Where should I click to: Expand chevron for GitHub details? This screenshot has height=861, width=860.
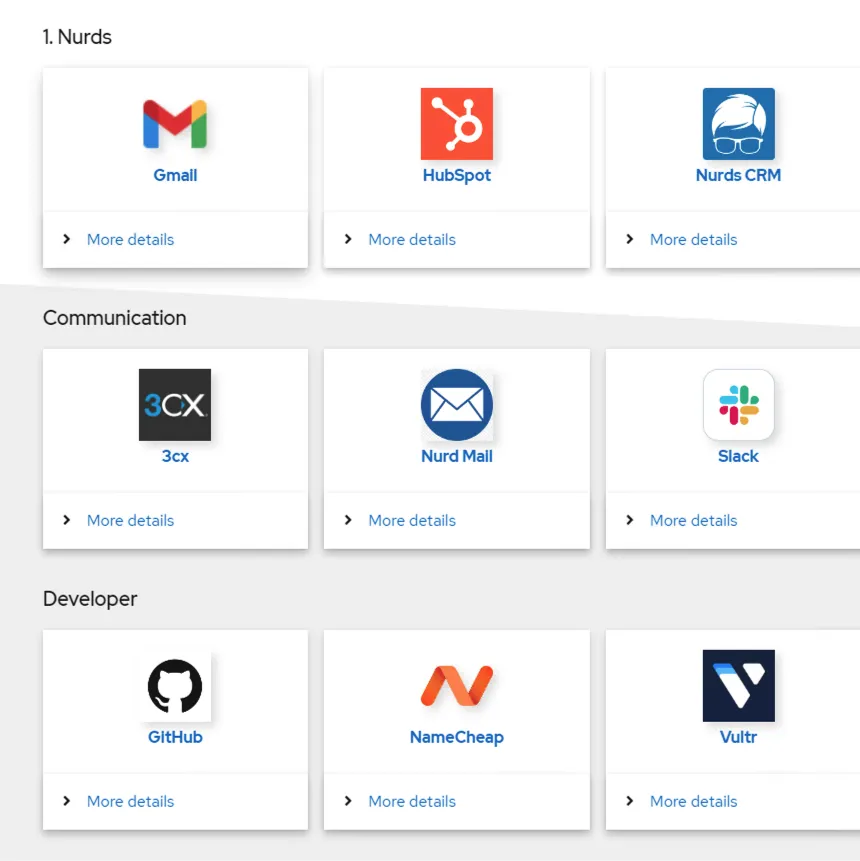pos(66,801)
